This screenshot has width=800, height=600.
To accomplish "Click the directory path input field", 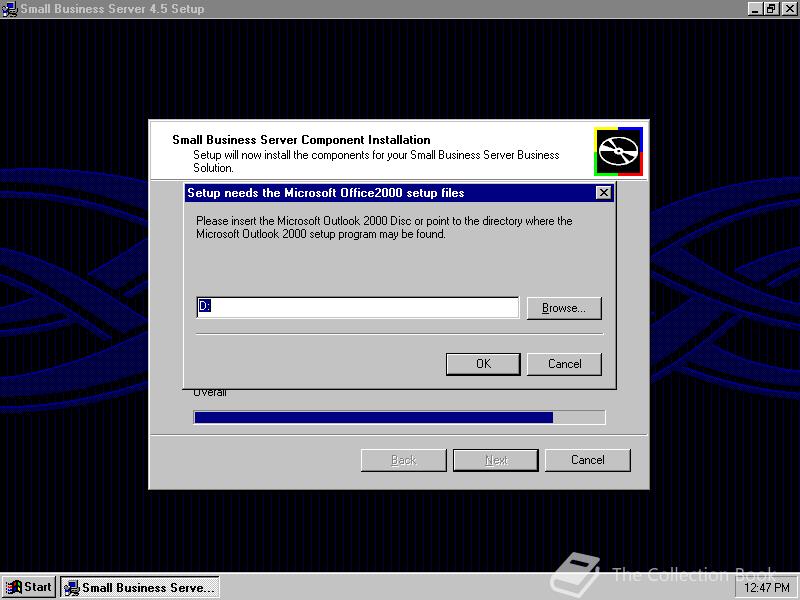I will click(x=358, y=307).
